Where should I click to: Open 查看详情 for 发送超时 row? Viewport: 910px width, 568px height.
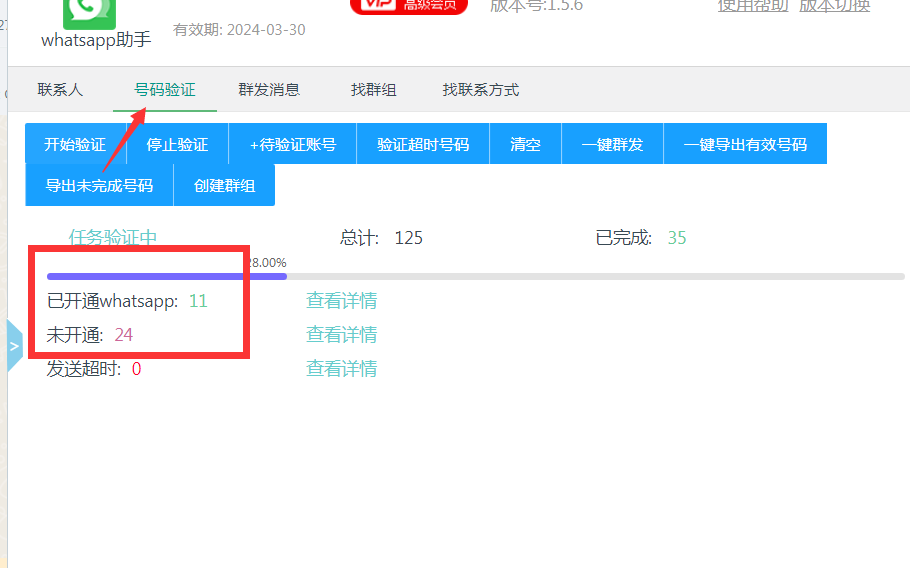(x=341, y=368)
